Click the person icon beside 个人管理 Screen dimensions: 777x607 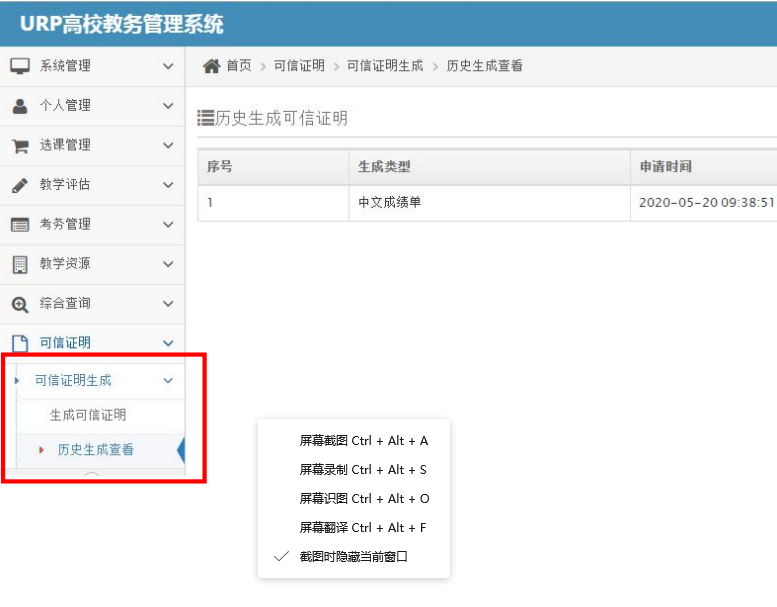(x=20, y=106)
